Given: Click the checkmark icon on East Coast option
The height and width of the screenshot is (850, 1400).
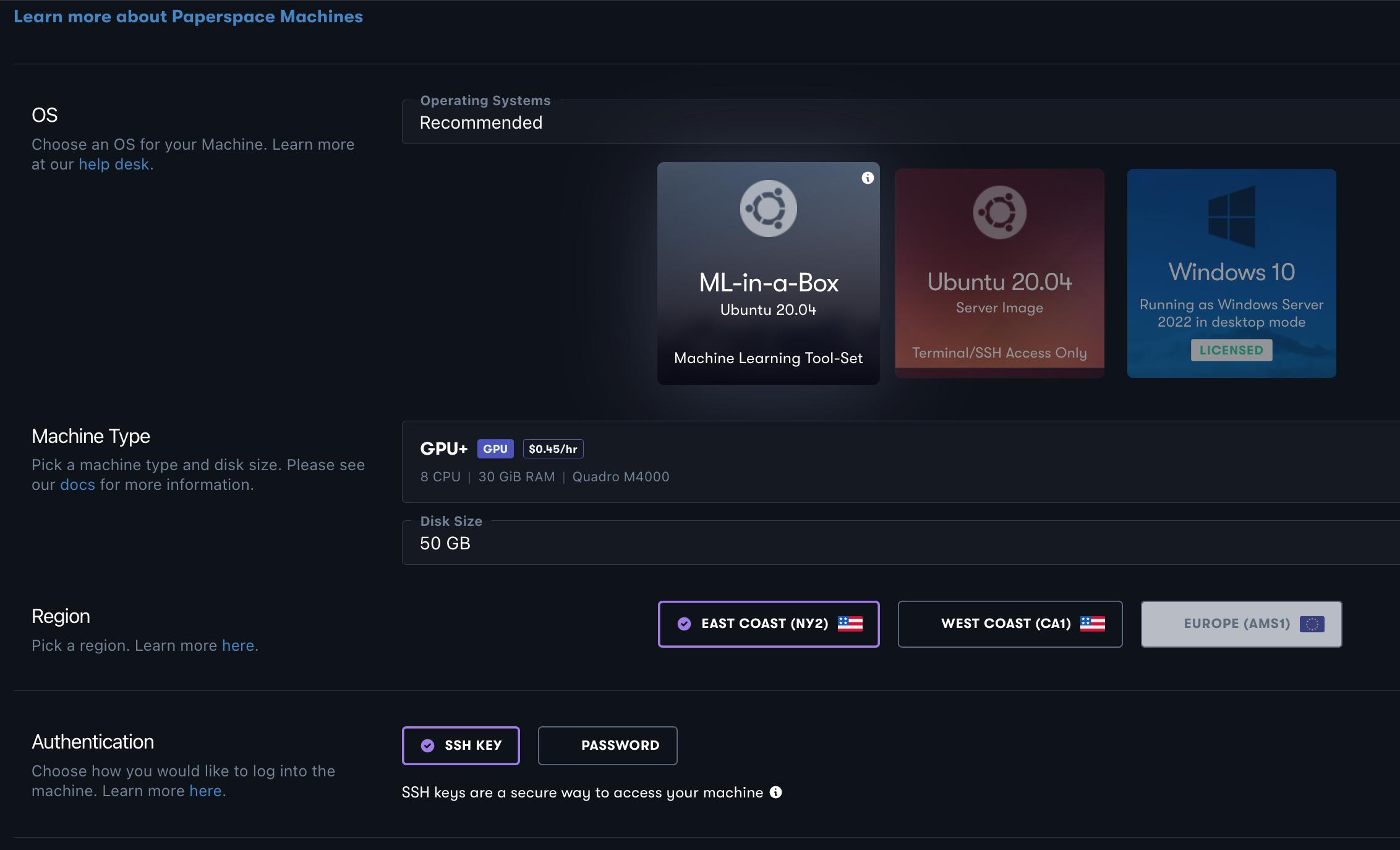Looking at the screenshot, I should pos(684,624).
